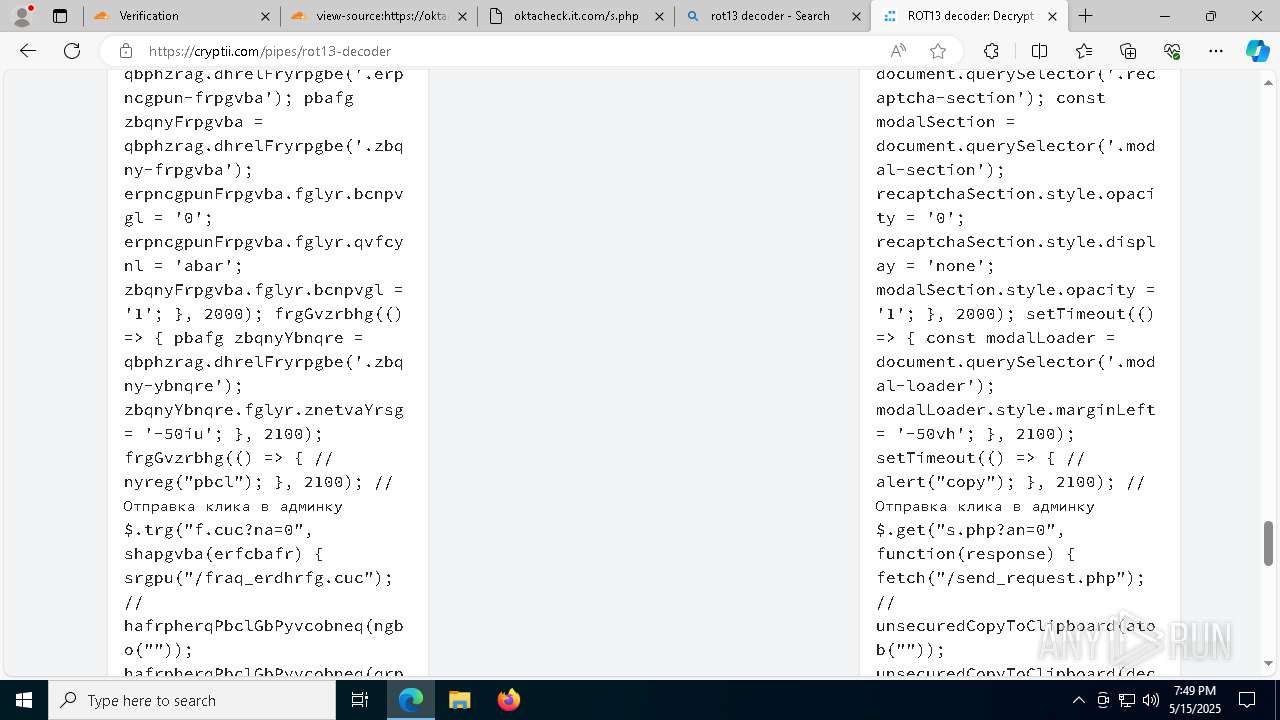Screen dimensions: 1280x720
Task: Open the notification center
Action: tap(1247, 700)
